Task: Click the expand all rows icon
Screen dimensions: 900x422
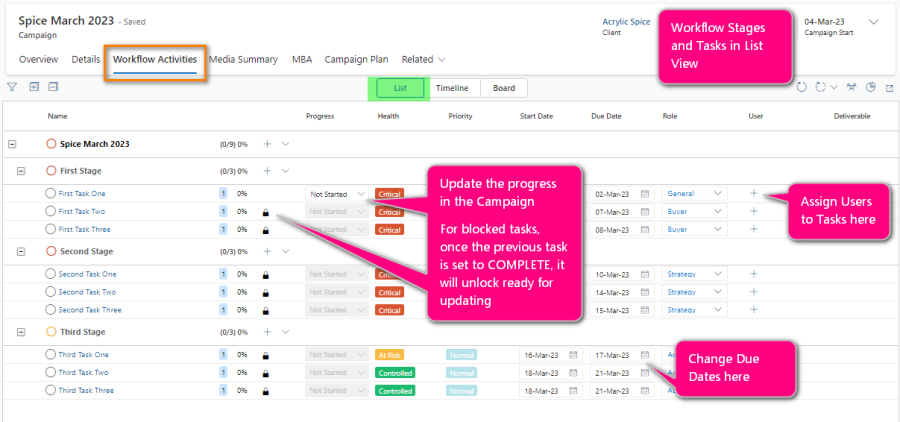Action: 33,87
